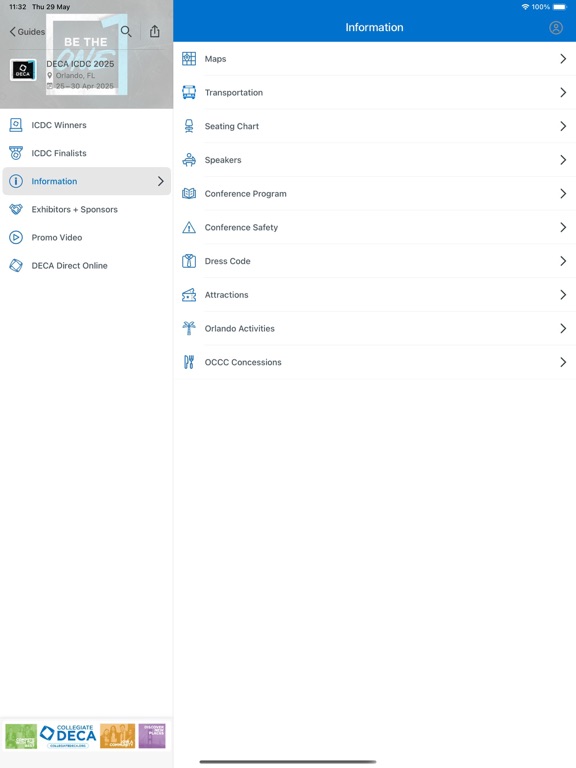Image resolution: width=576 pixels, height=768 pixels.
Task: Open the user profile icon
Action: pyautogui.click(x=556, y=27)
